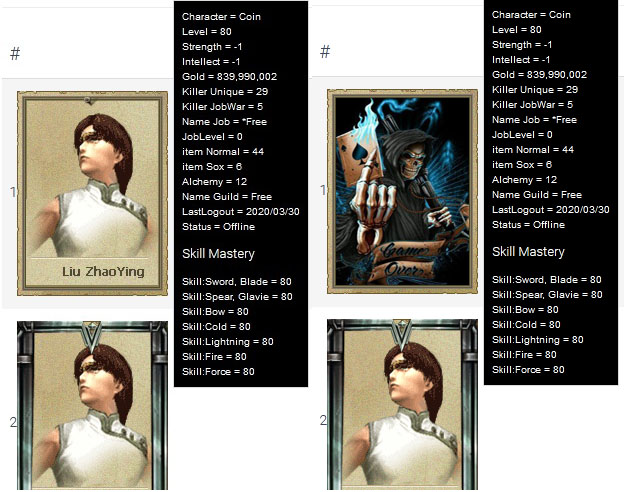Click the Game Over banner on the reaper card

point(404,261)
